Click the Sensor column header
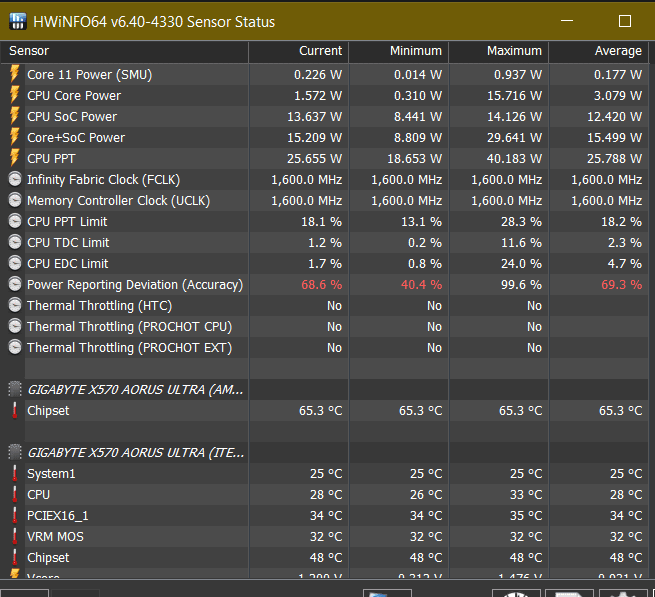The height and width of the screenshot is (597, 655). pos(124,51)
